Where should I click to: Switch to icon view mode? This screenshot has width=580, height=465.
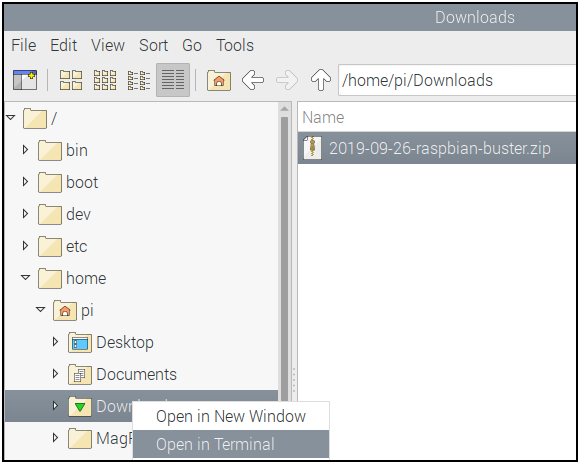pos(71,80)
